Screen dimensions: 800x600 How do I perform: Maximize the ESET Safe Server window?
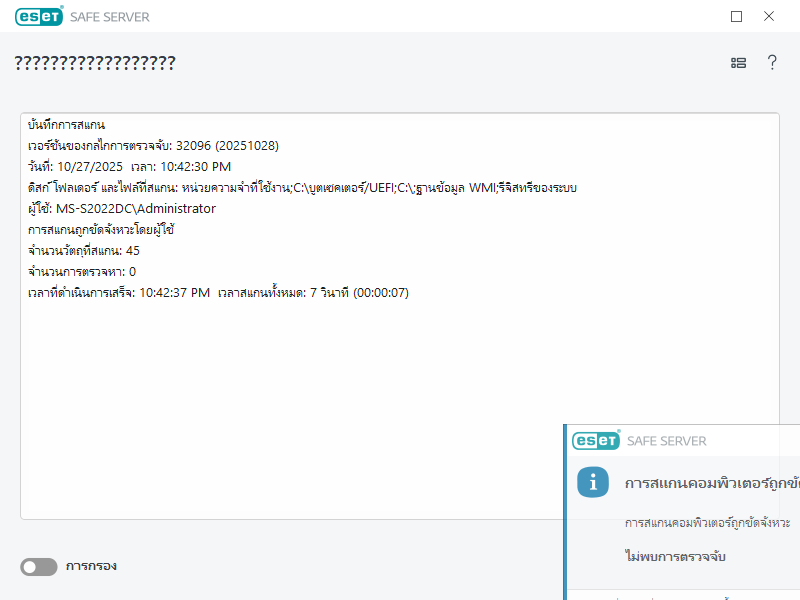(x=737, y=16)
